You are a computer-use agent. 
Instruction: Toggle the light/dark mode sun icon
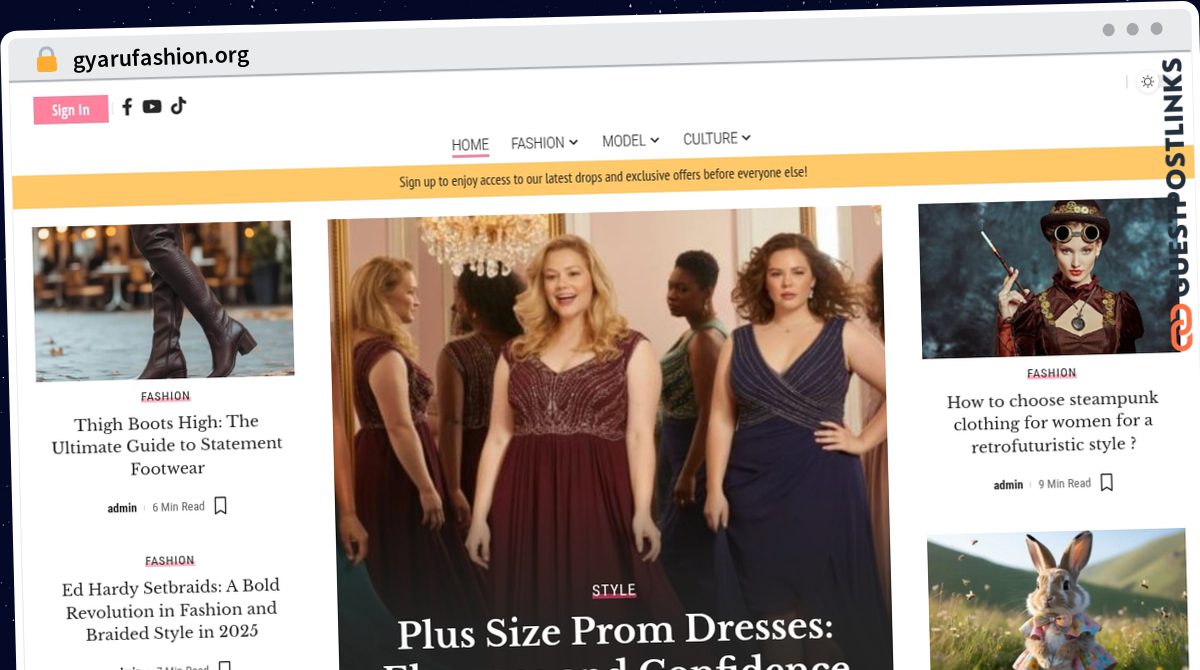point(1147,82)
